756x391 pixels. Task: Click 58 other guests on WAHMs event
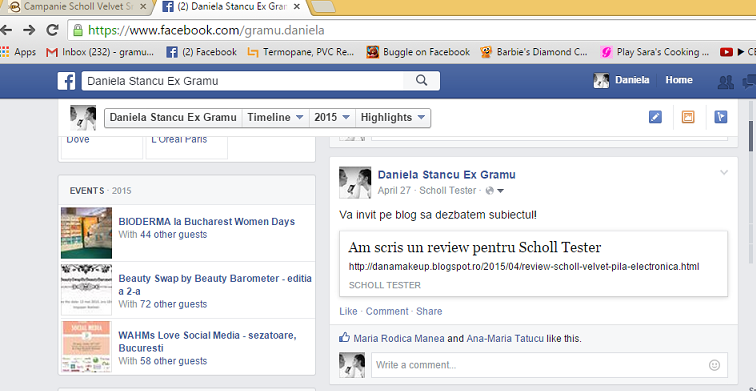(x=174, y=361)
